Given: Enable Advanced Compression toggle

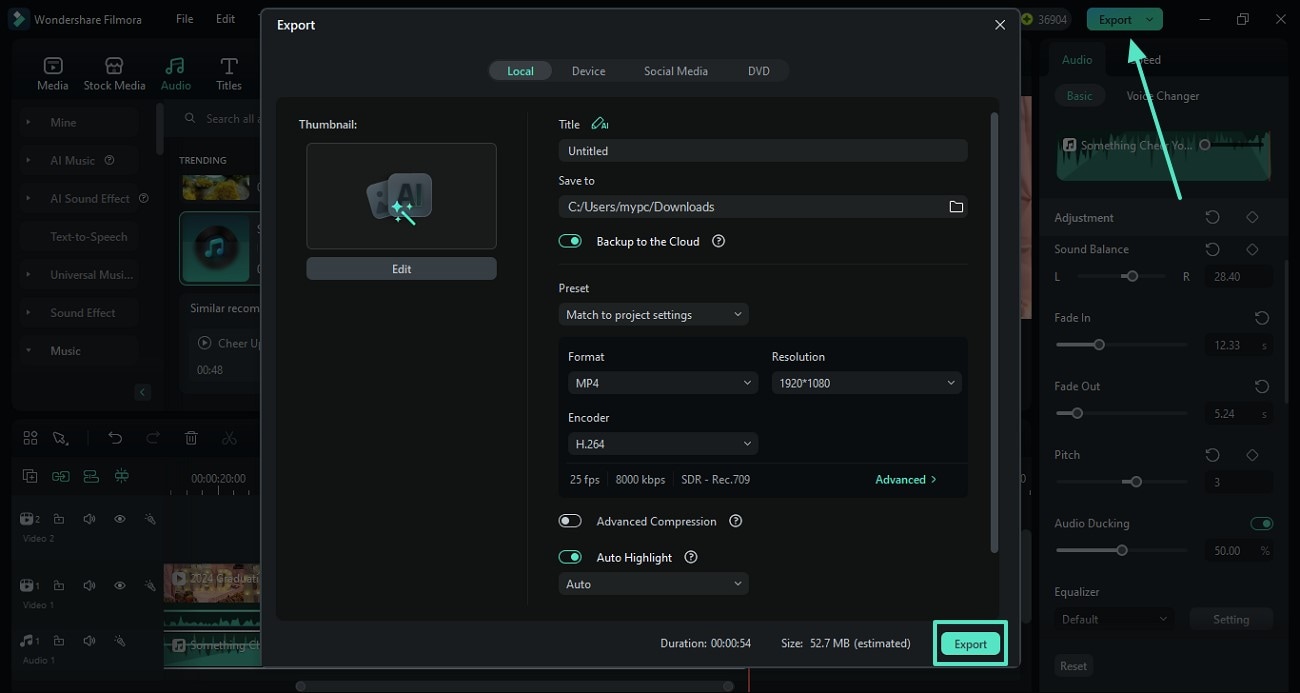Looking at the screenshot, I should [x=570, y=521].
